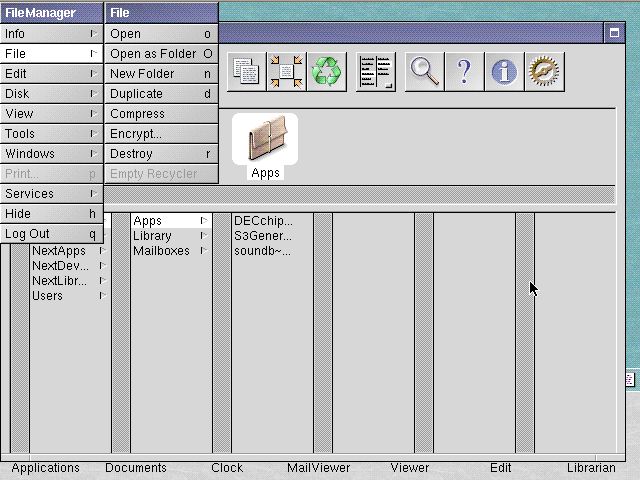This screenshot has width=640, height=480.
Task: Open Documents in the bottom dock
Action: click(x=136, y=468)
